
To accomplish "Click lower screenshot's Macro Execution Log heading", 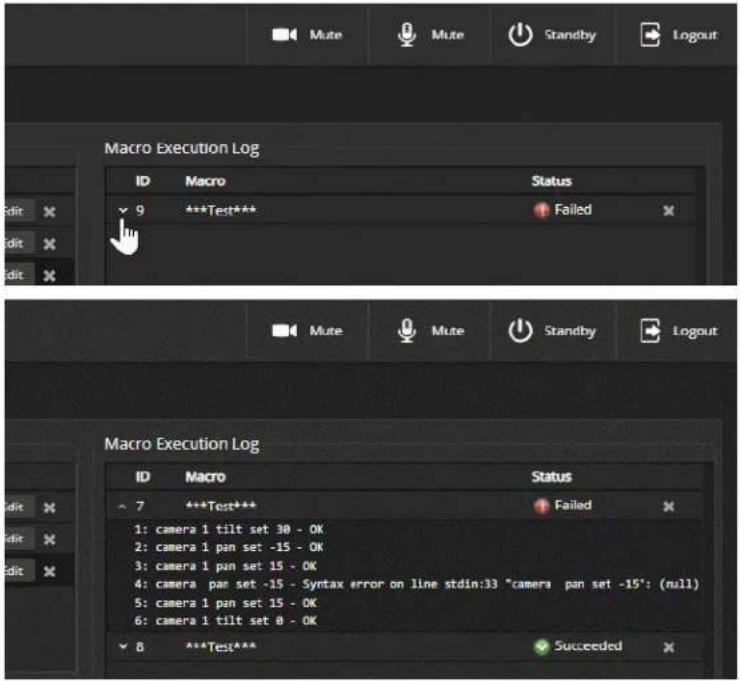I will coord(182,444).
